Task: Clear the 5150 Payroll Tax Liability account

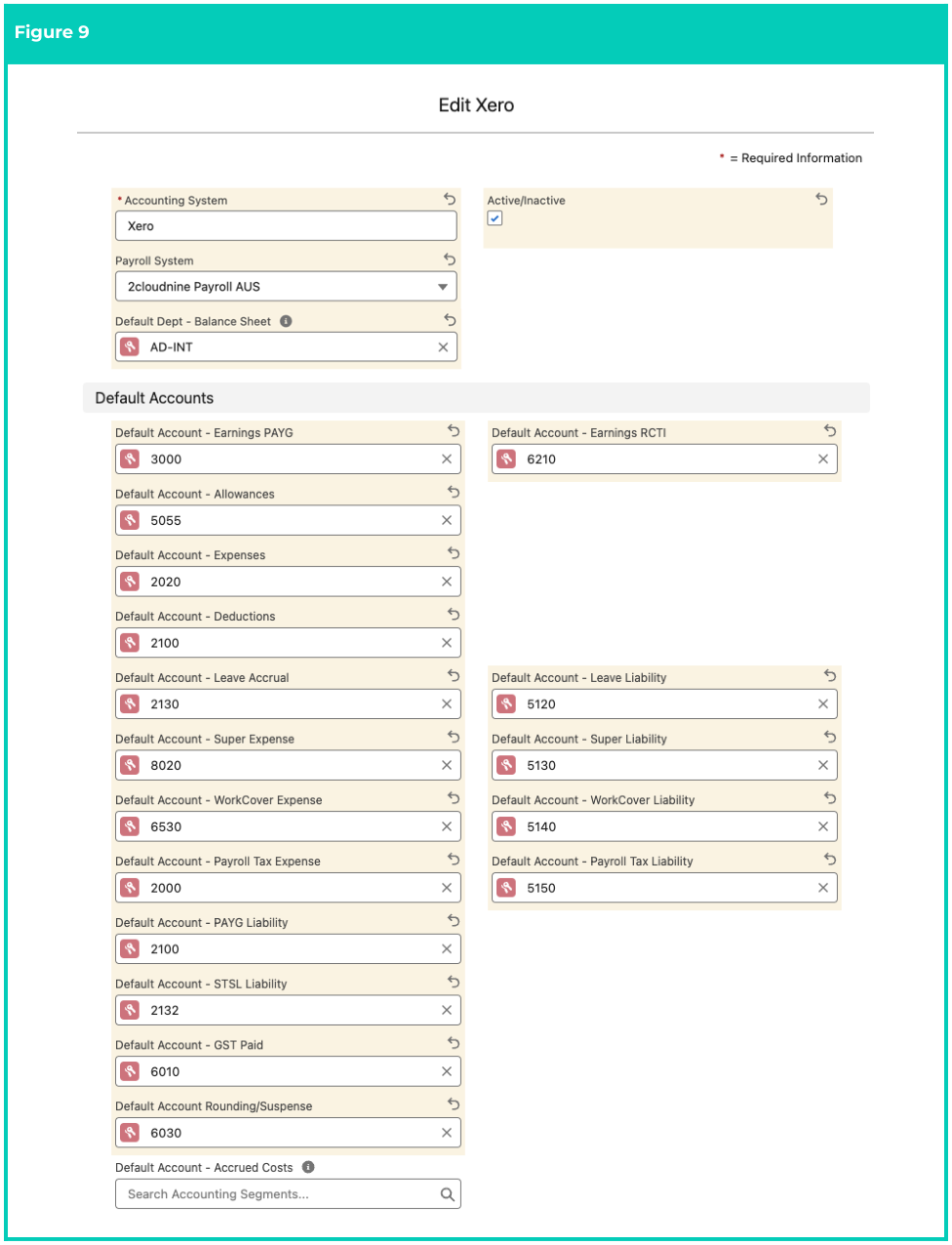Action: coord(823,888)
